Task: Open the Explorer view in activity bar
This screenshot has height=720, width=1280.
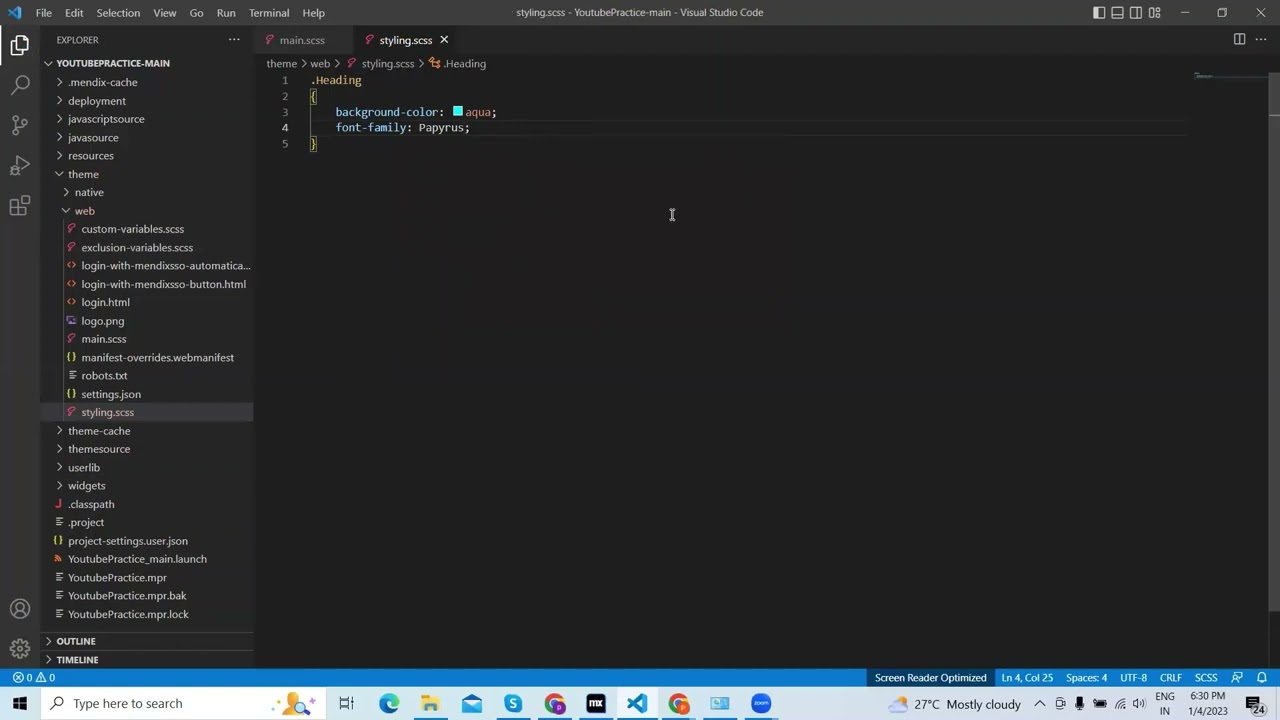Action: pos(20,45)
